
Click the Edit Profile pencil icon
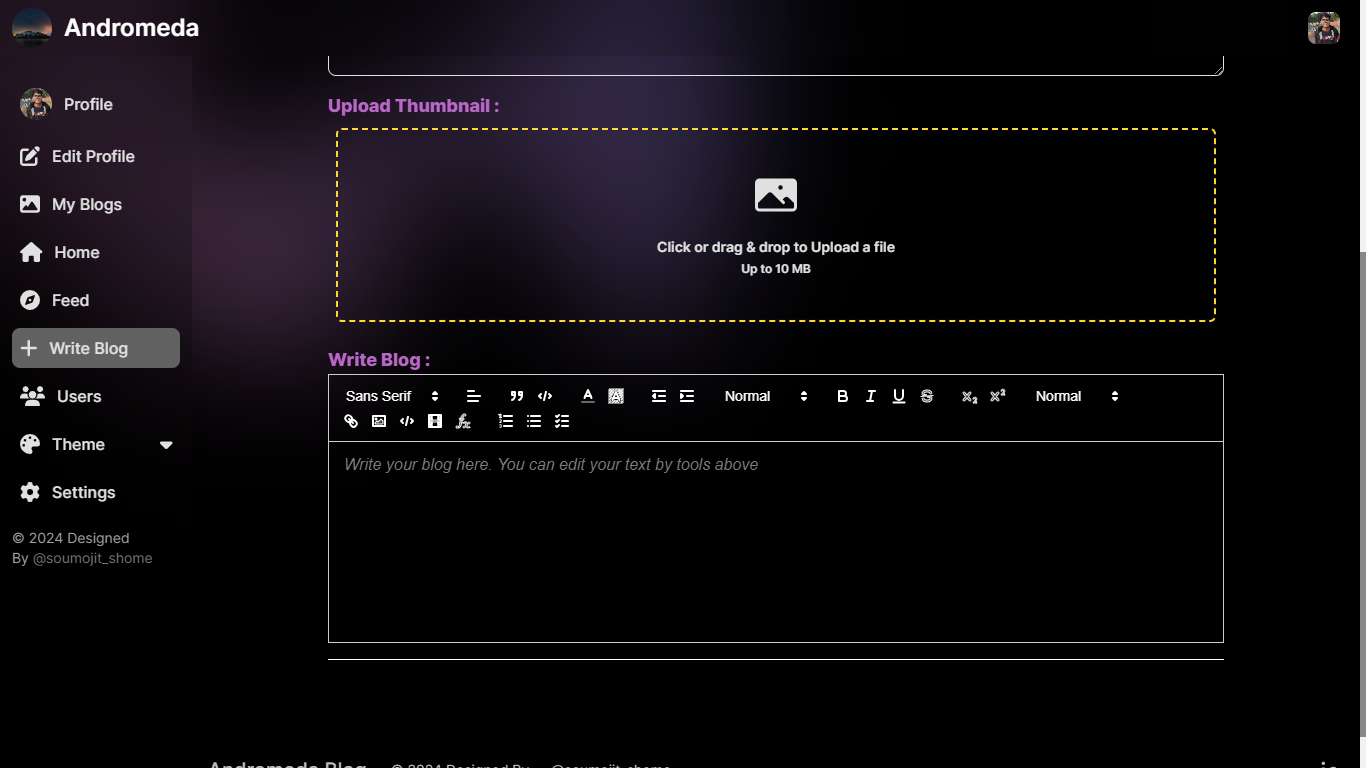[31, 156]
